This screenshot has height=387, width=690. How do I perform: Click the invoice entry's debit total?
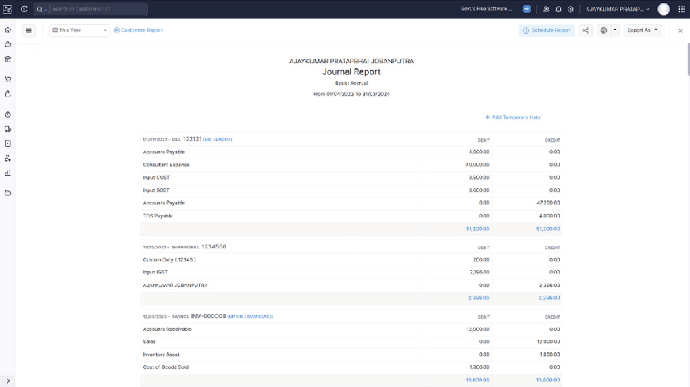477,380
